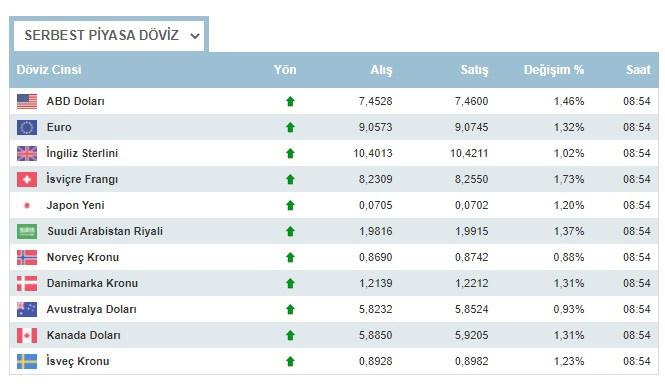
Task: Click the up arrow in Japon Yeni row
Action: [290, 205]
